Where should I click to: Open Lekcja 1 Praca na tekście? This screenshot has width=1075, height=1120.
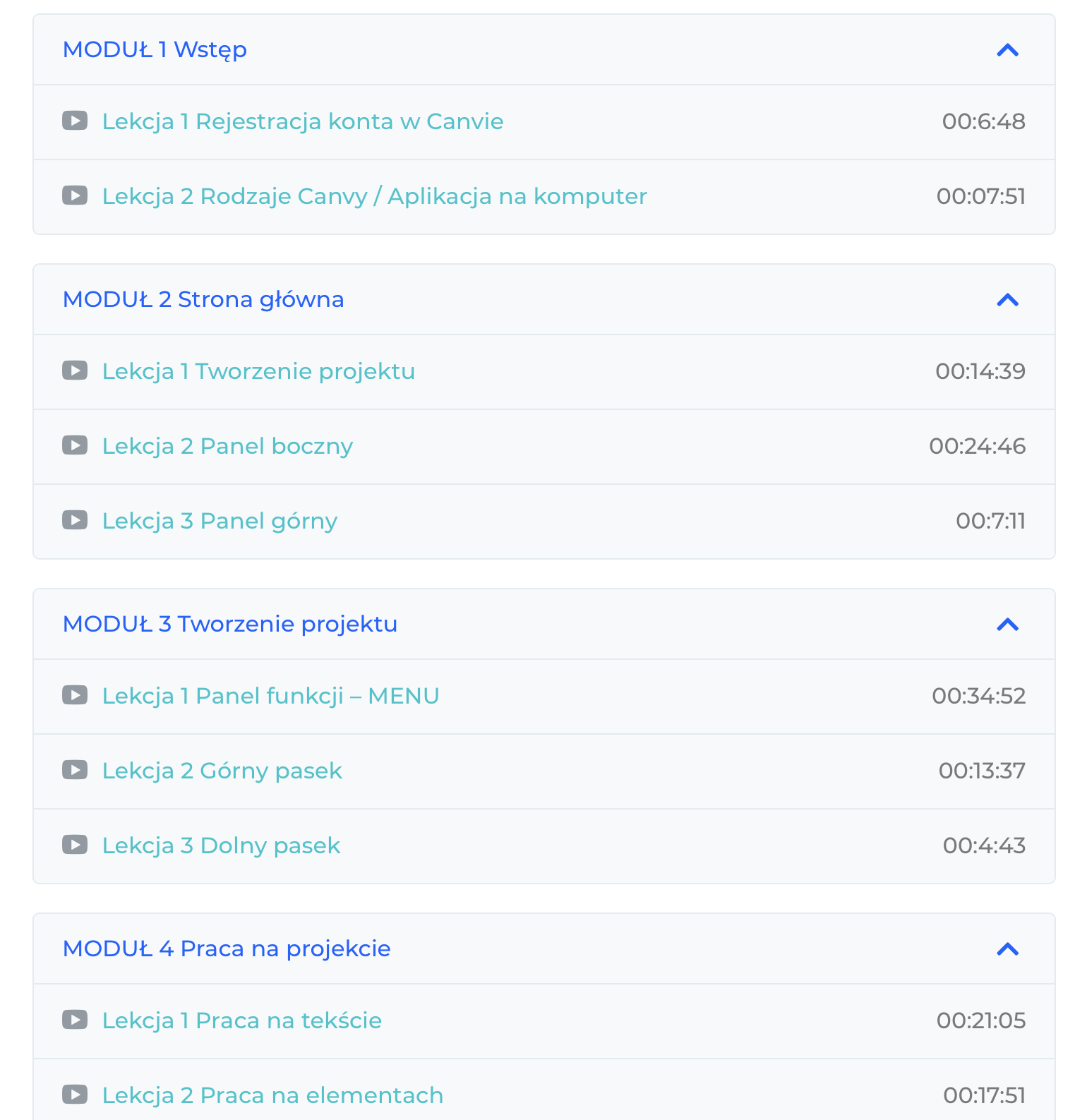pyautogui.click(x=241, y=1020)
